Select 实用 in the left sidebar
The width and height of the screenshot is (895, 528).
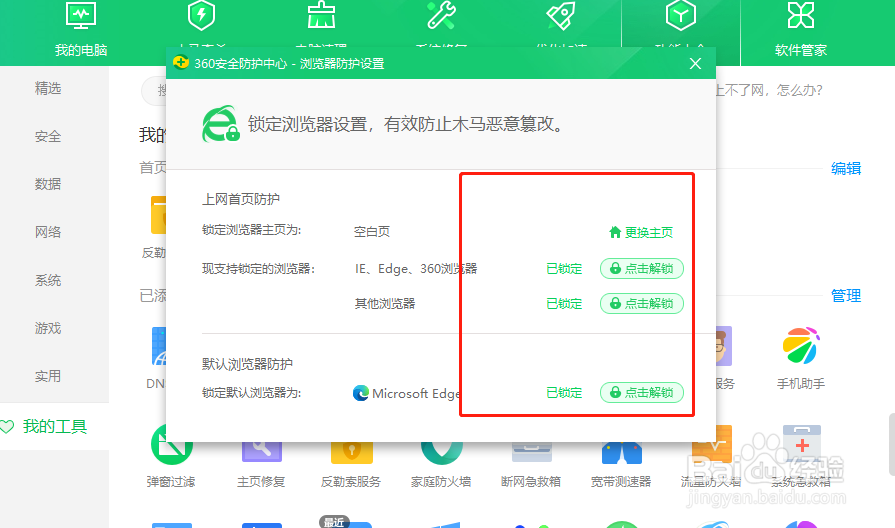point(48,376)
